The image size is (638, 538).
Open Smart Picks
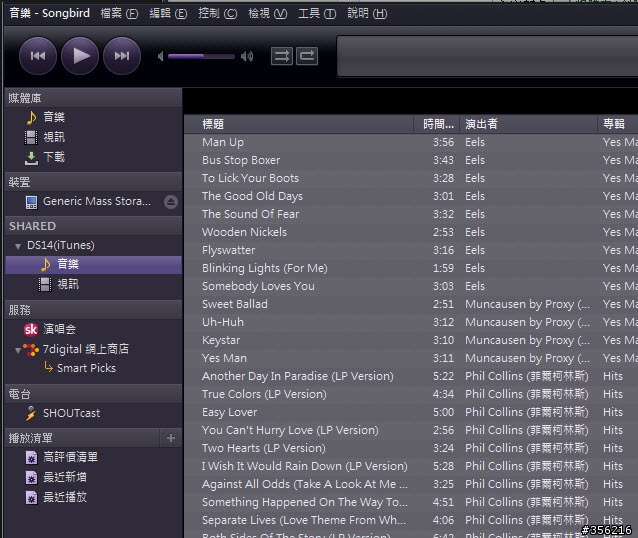click(86, 368)
